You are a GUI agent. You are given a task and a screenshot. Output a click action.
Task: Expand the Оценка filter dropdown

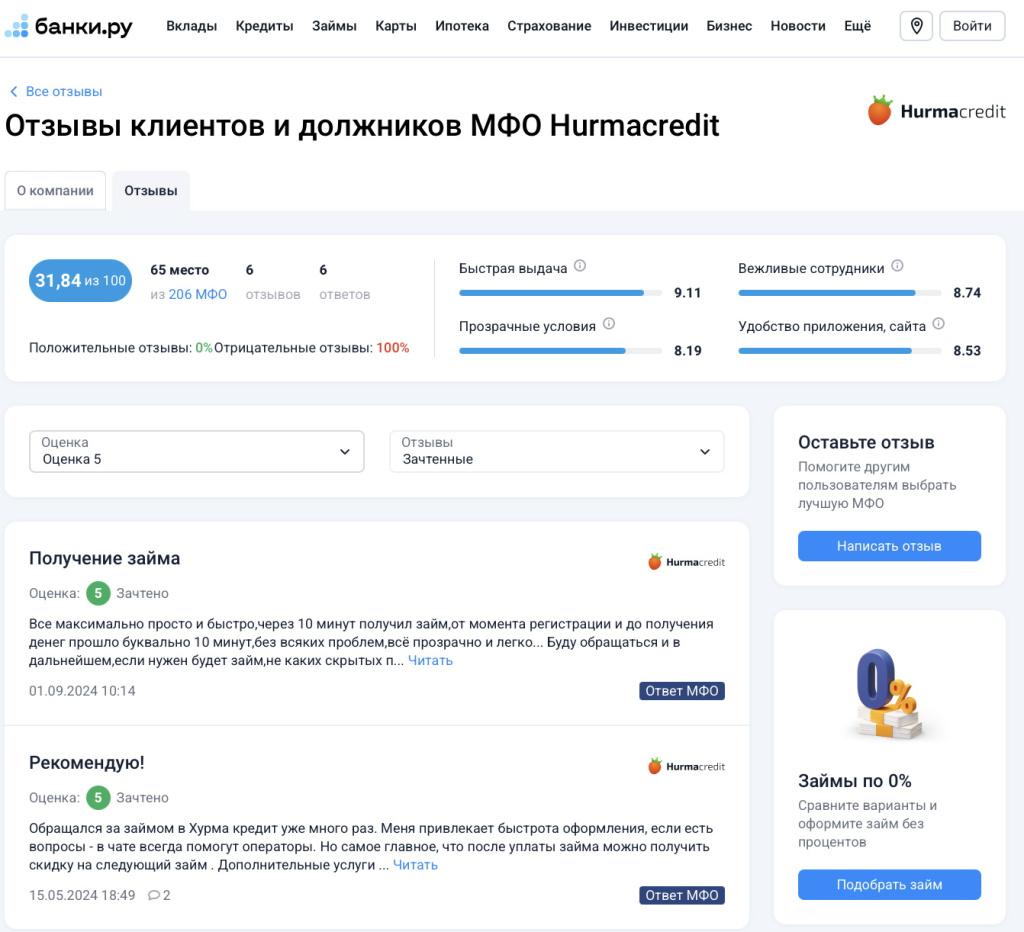pyautogui.click(x=197, y=451)
